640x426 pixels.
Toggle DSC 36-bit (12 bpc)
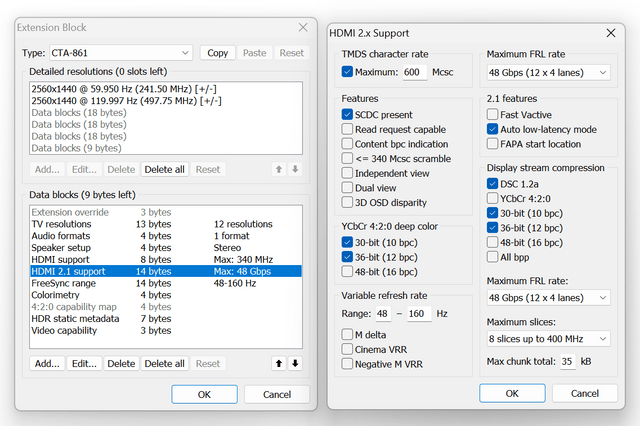[492, 228]
